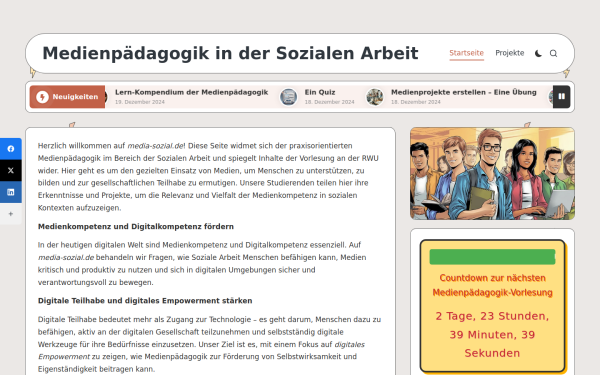Click Countdown zur nächsten Medienpädagogik-Vorlesung title
This screenshot has height=375, width=600.
coord(492,285)
